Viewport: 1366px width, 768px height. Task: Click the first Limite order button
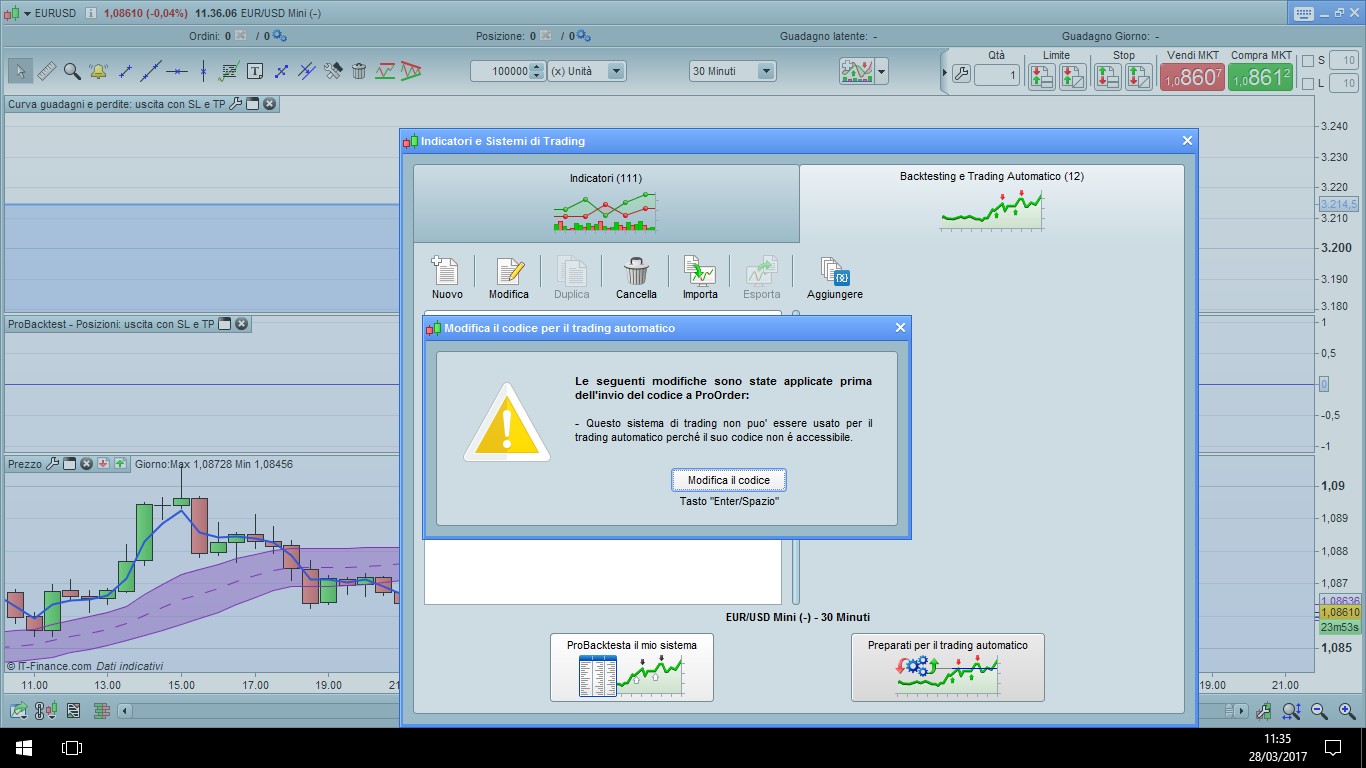[x=1042, y=76]
